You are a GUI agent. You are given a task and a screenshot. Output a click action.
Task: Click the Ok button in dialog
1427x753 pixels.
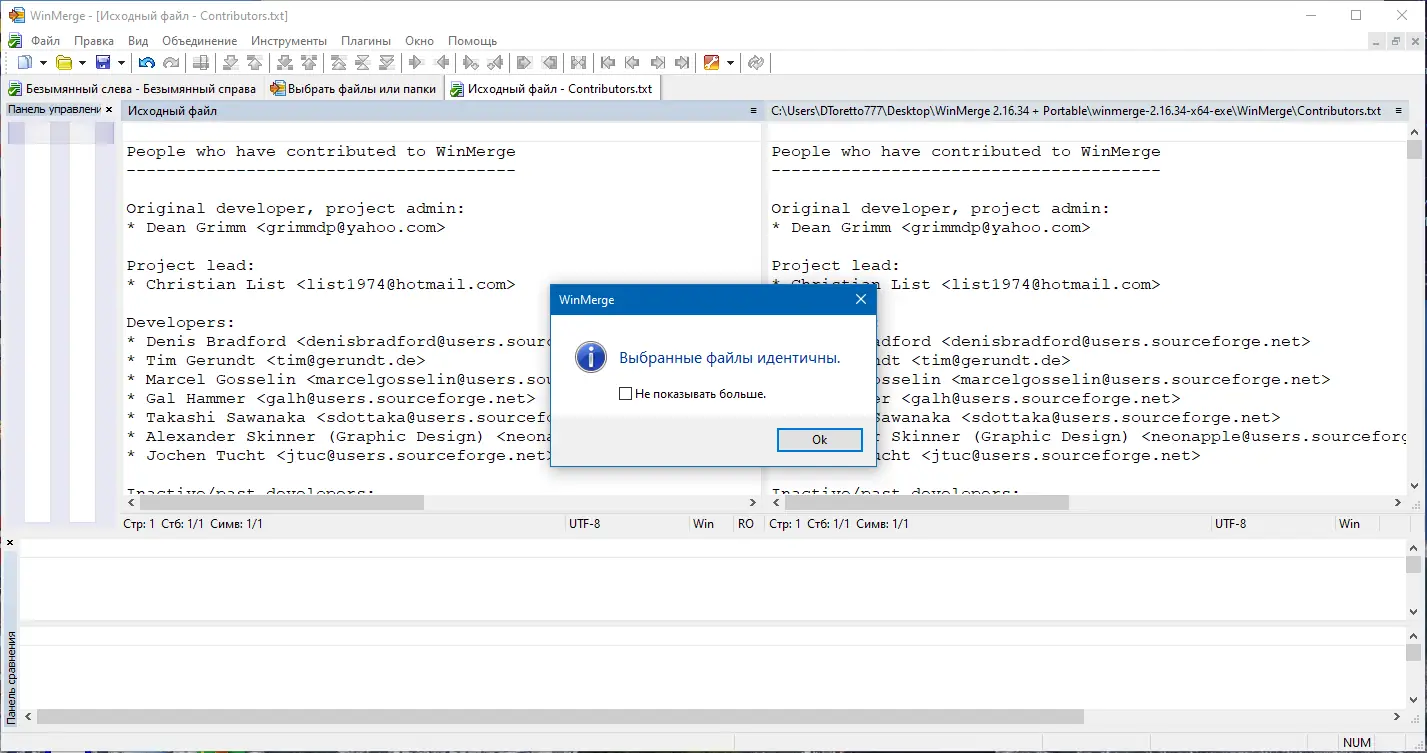[x=819, y=440]
